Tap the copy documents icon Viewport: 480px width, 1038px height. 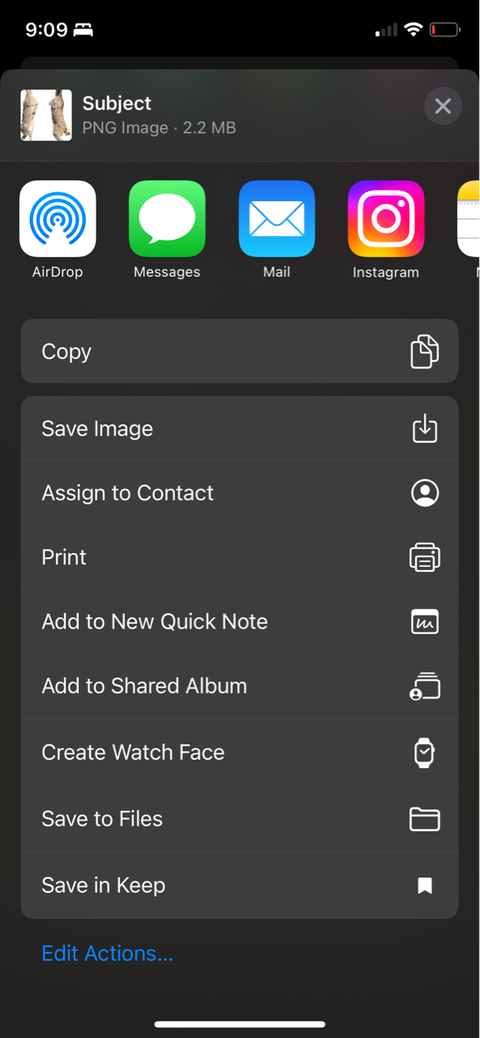pyautogui.click(x=424, y=352)
